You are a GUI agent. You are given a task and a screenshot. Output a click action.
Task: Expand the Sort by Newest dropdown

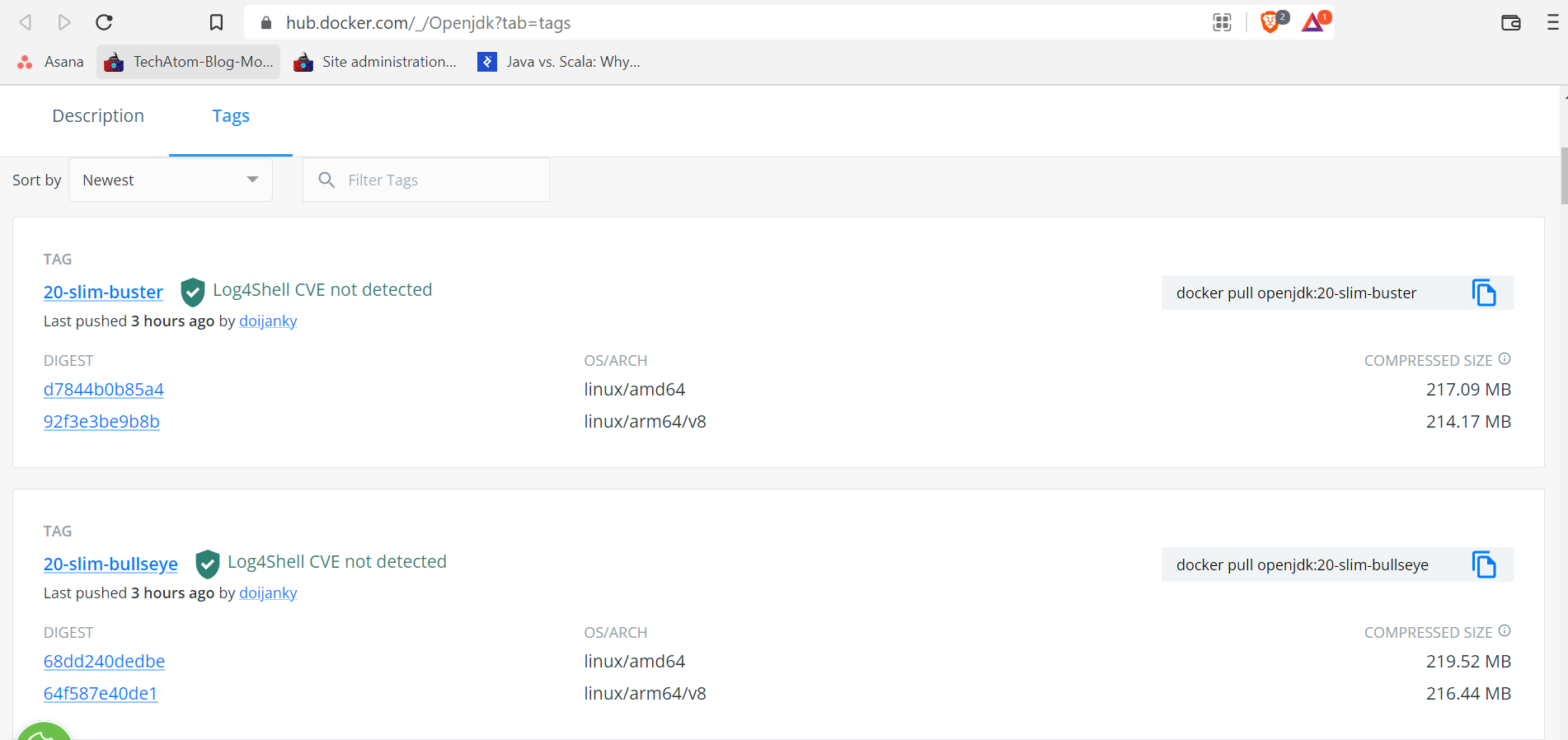click(x=171, y=180)
